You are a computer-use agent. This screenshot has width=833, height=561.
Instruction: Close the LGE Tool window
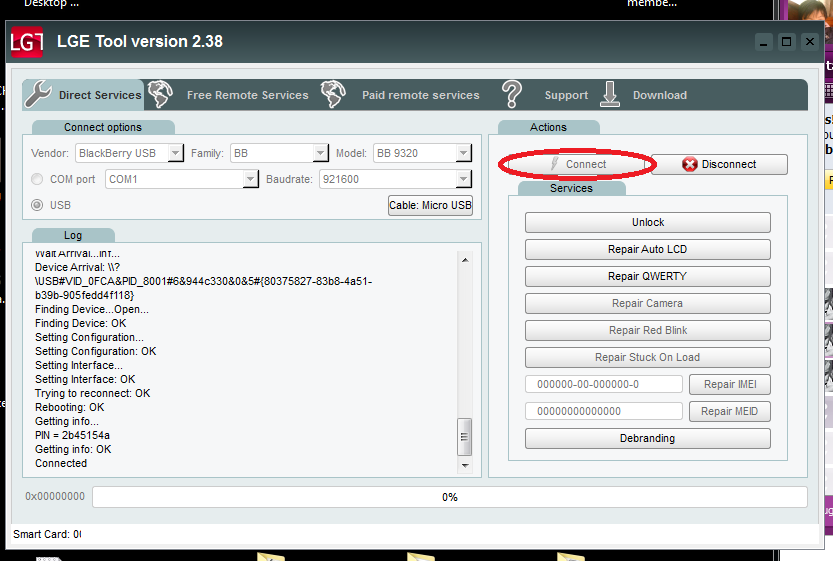810,41
